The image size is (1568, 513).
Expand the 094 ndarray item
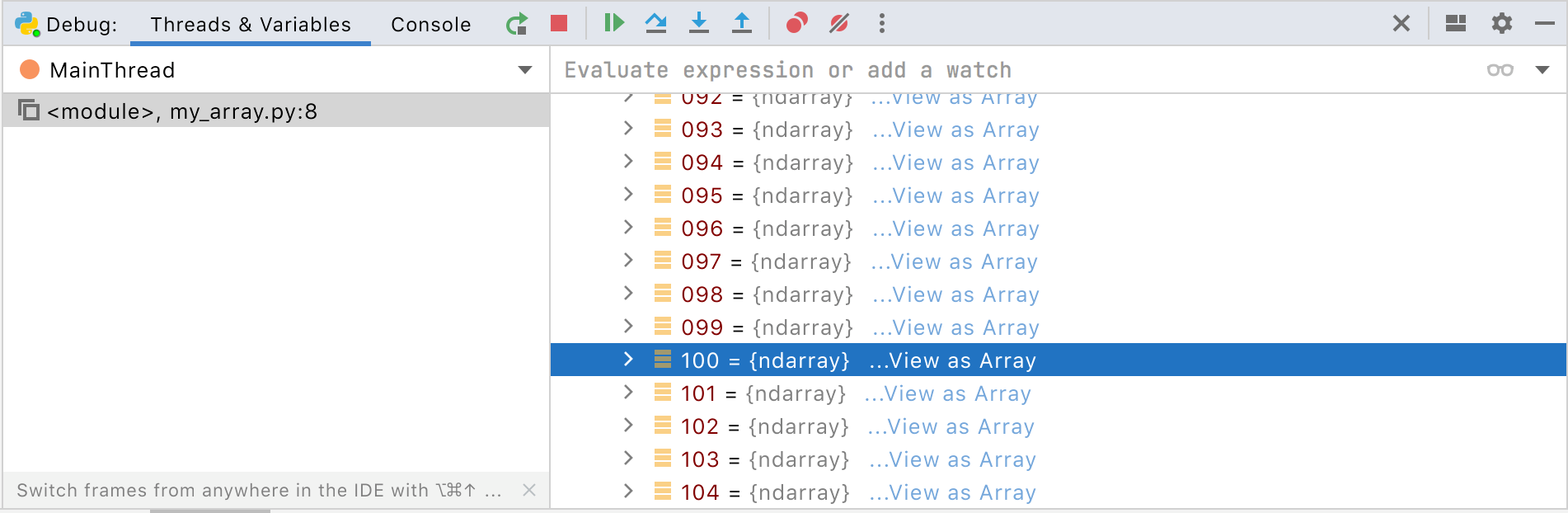click(628, 162)
